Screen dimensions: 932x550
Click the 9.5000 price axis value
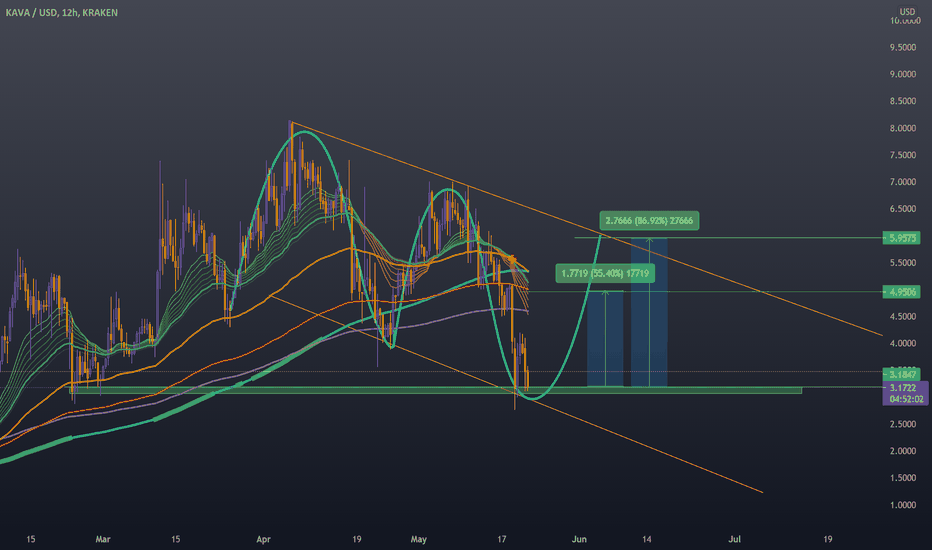coord(902,48)
